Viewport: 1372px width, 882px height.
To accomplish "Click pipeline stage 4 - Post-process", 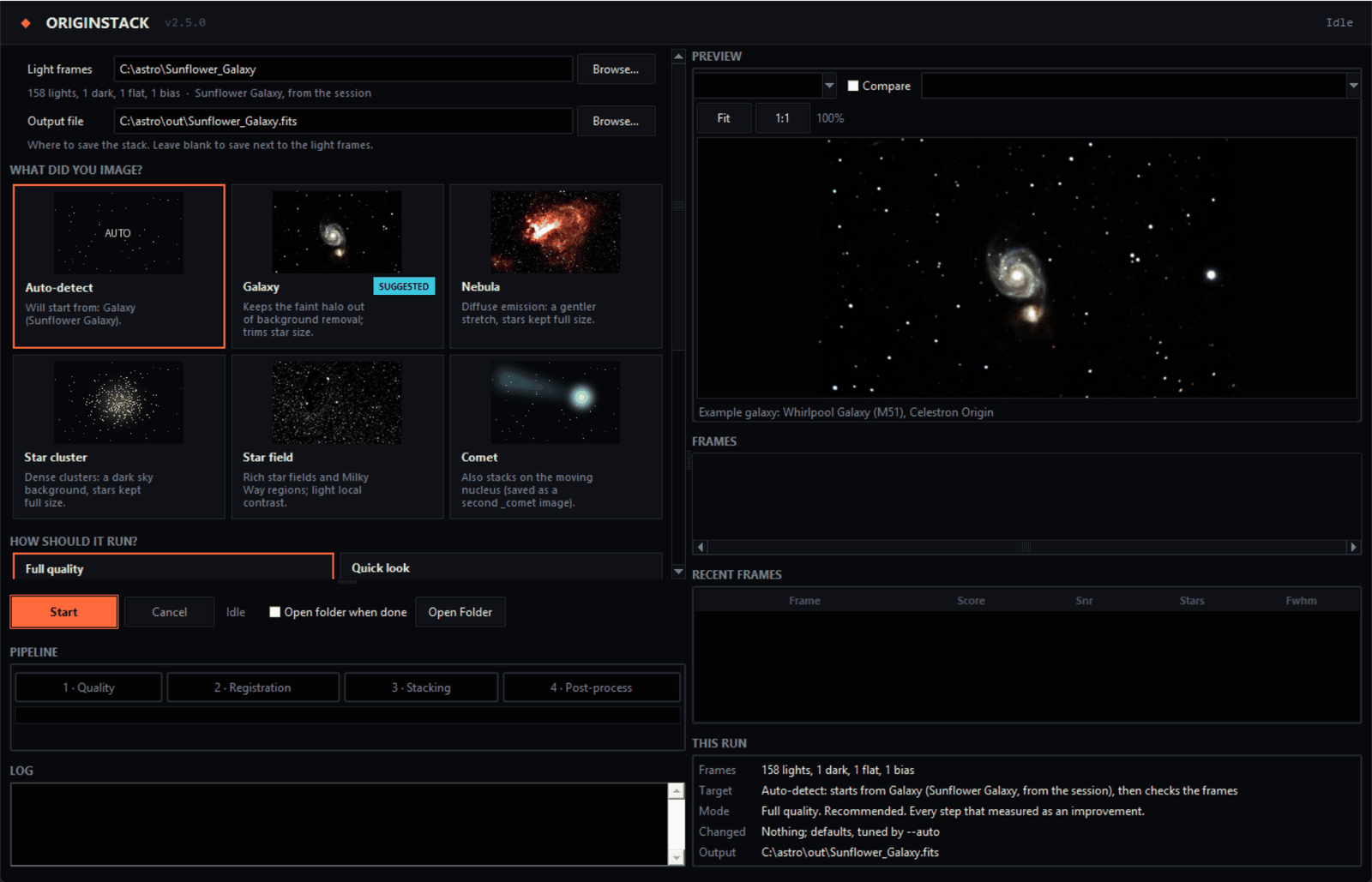I will [x=592, y=687].
